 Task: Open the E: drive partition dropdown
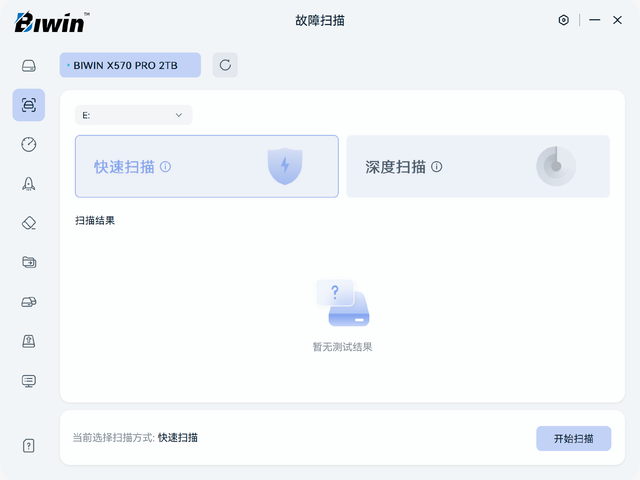pos(133,115)
